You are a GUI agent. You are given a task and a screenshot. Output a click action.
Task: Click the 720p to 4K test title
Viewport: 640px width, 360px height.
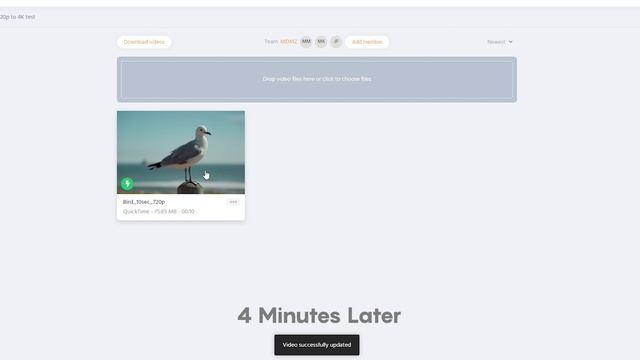point(17,17)
